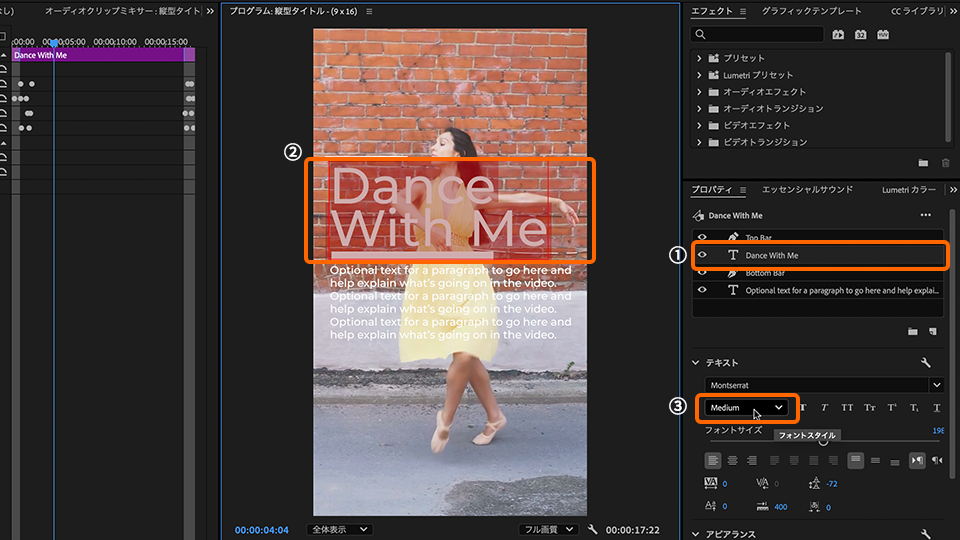The image size is (960, 540).
Task: Toggle left align text button
Action: [x=713, y=460]
